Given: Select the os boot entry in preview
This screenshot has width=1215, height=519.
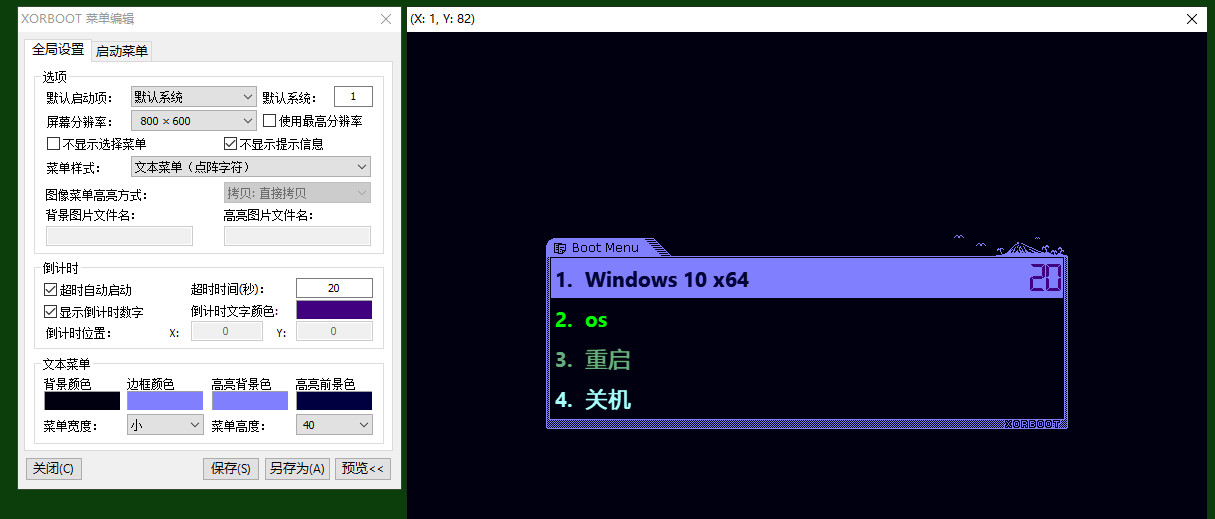Looking at the screenshot, I should click(807, 320).
